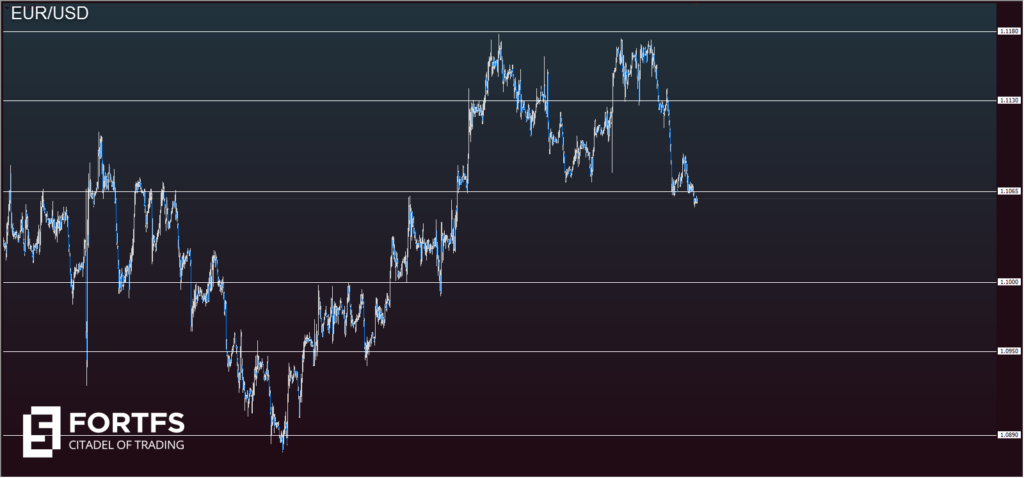Click the first peak near the 1.1180 line
The width and height of the screenshot is (1024, 478).
click(x=497, y=45)
